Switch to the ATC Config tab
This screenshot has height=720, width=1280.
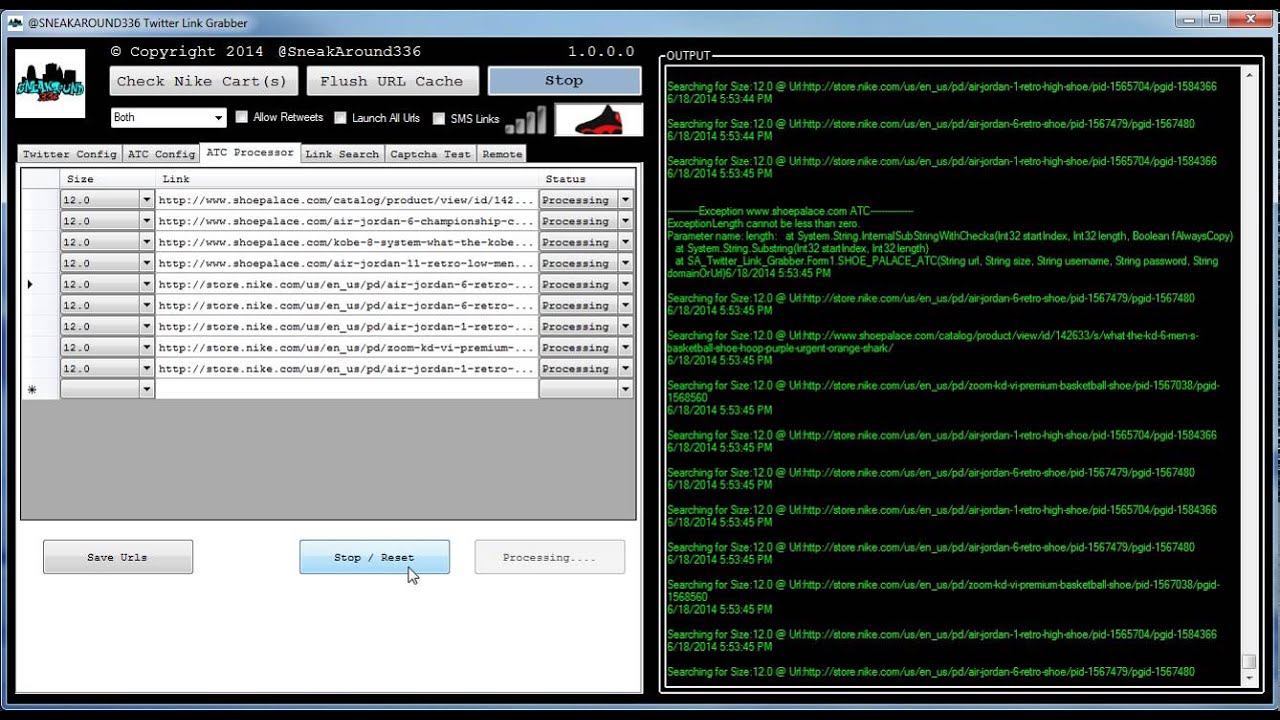pyautogui.click(x=161, y=154)
